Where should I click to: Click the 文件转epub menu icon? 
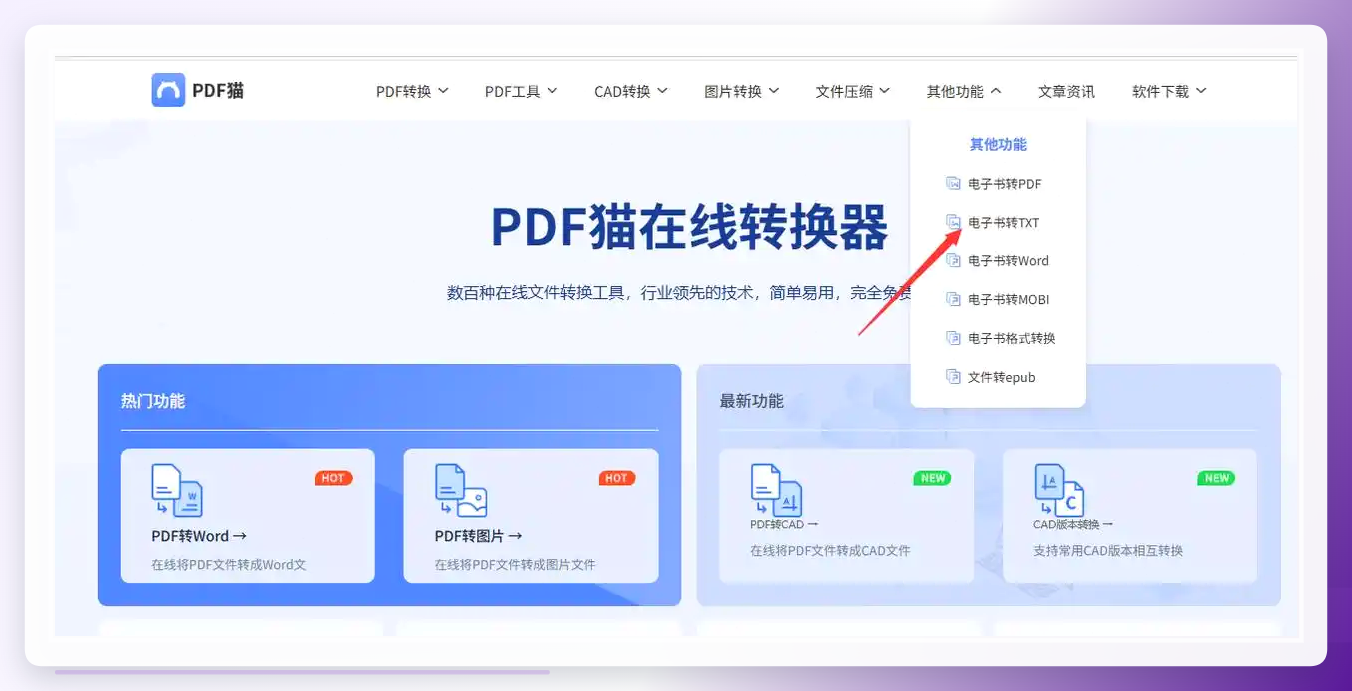coord(953,377)
